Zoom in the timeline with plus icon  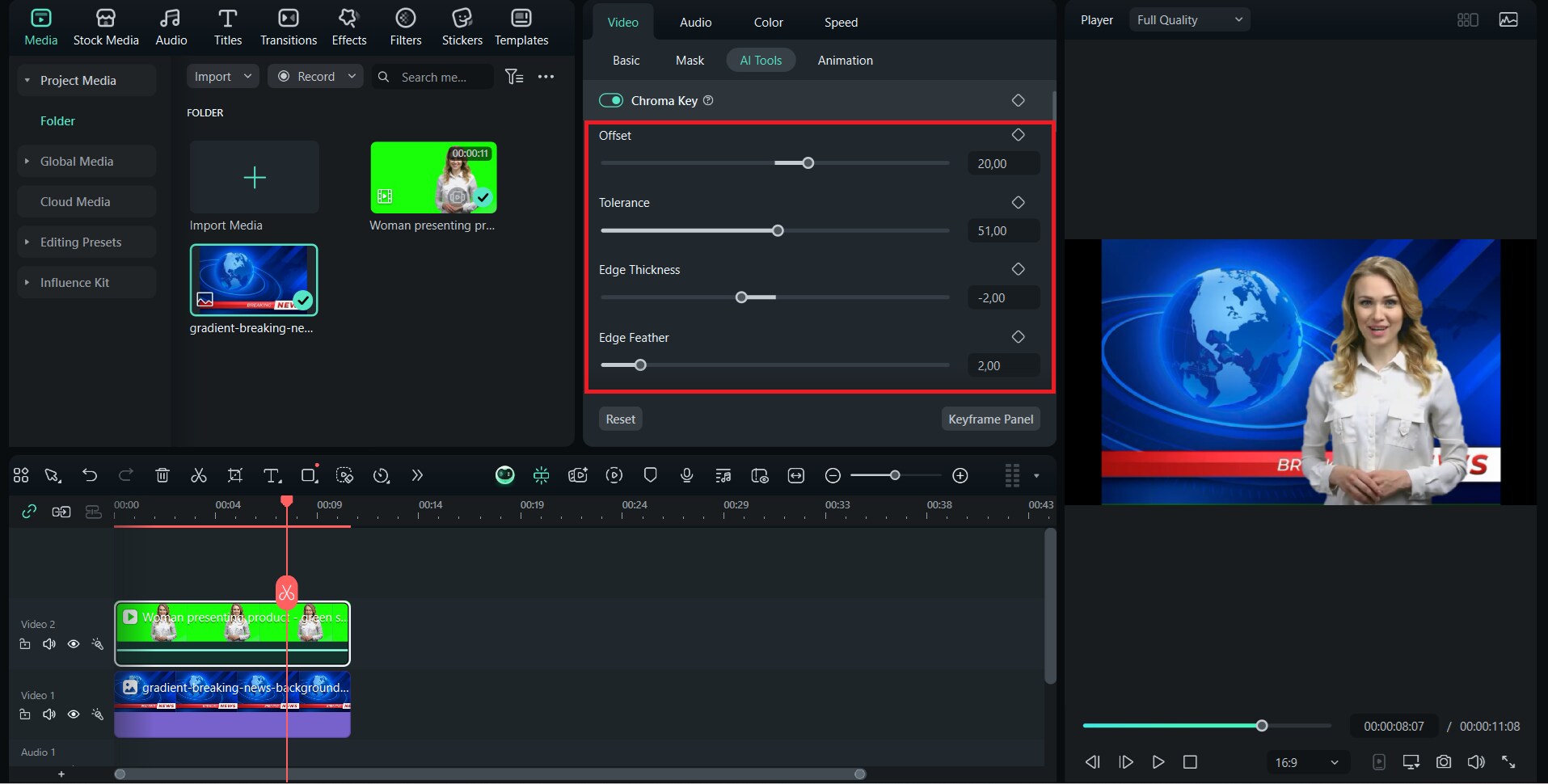tap(960, 475)
